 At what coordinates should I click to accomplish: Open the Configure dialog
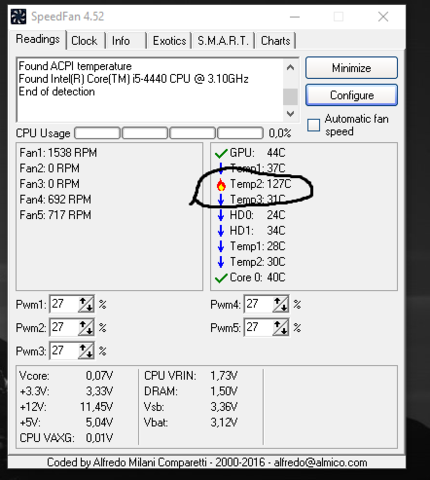point(351,95)
